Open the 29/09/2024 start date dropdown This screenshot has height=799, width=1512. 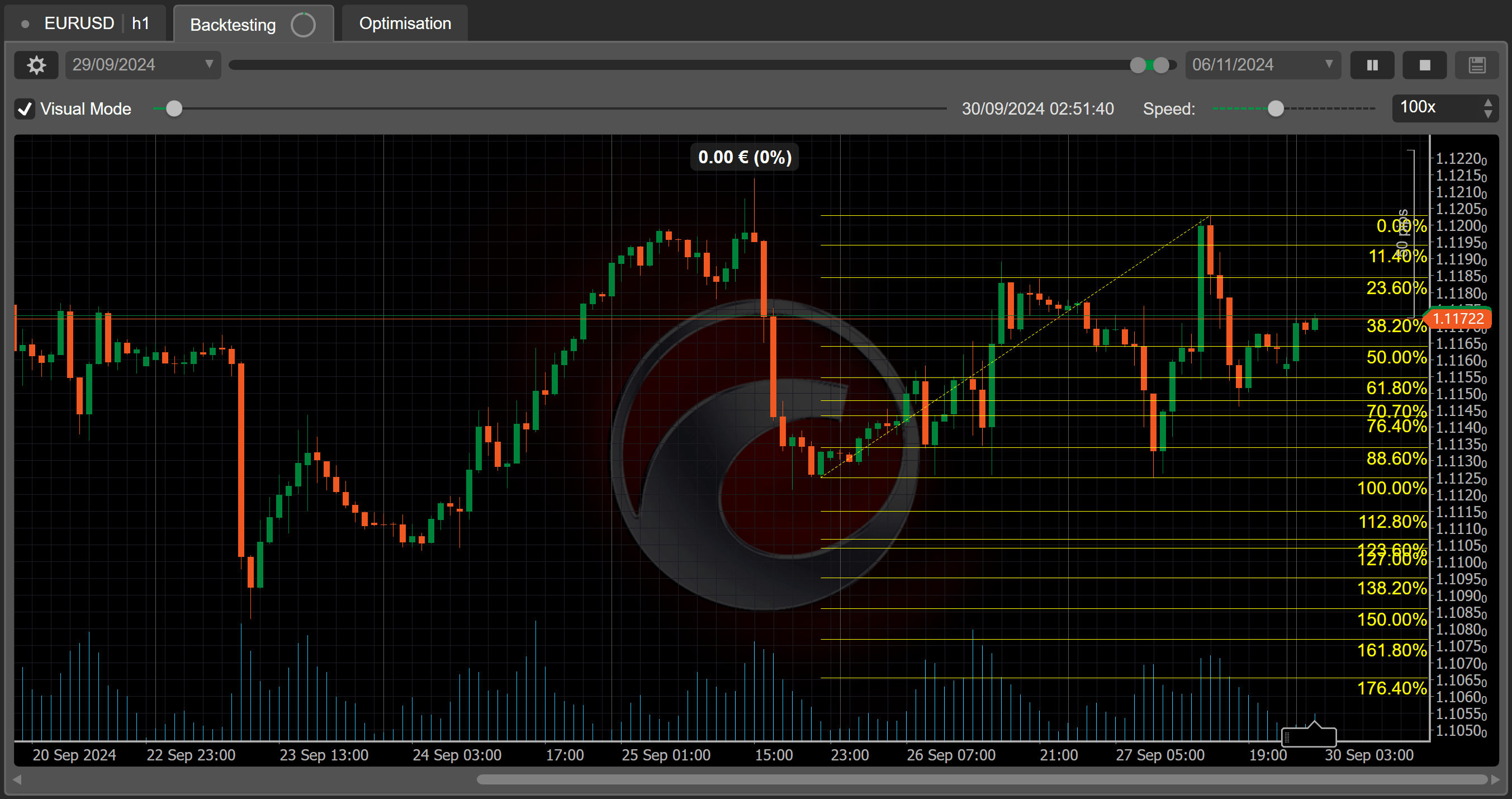point(143,64)
